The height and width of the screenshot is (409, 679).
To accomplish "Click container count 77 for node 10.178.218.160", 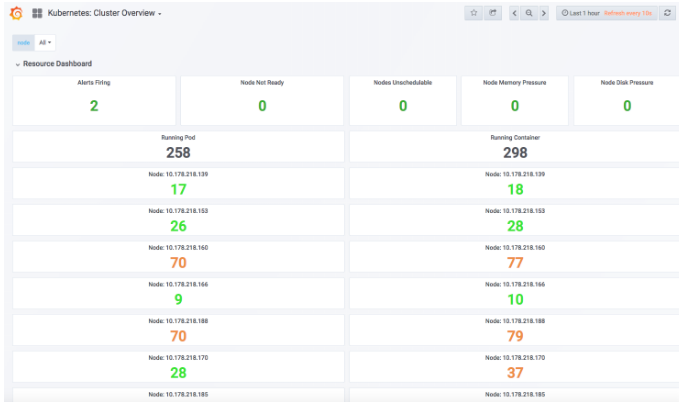I will click(515, 263).
